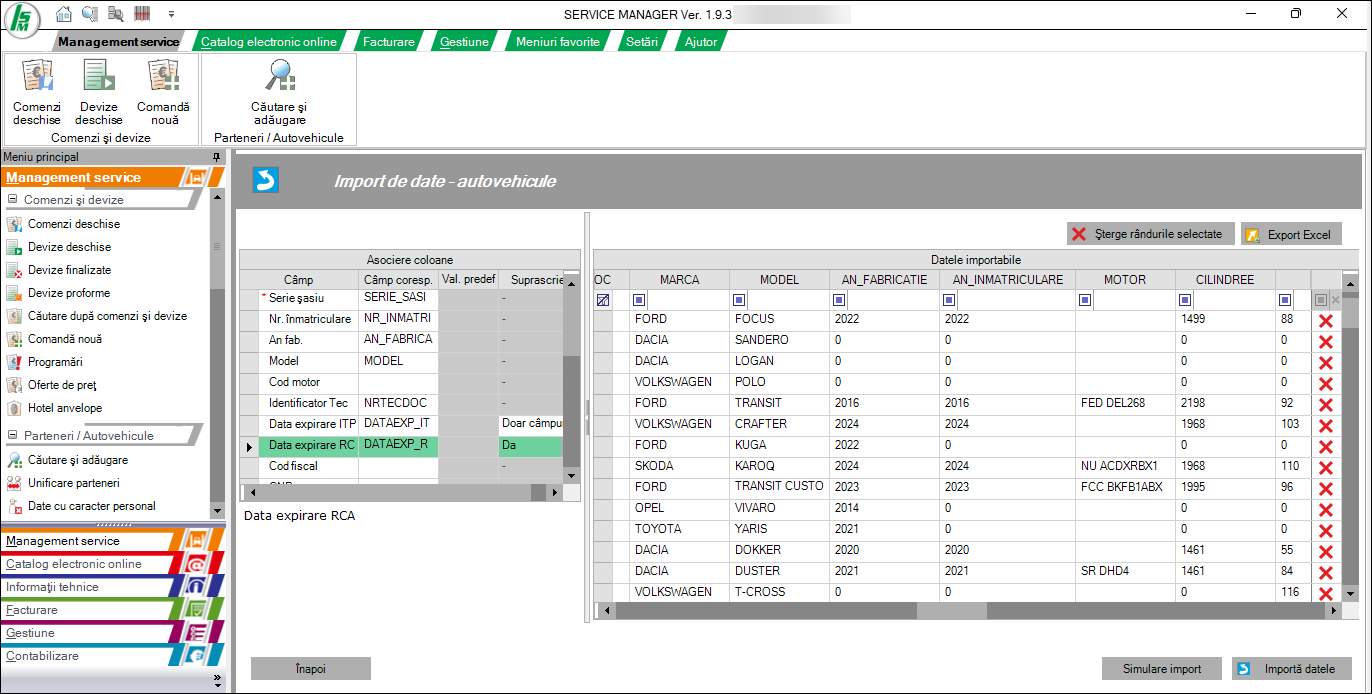Click the blue back arrow beside Import de date
The image size is (1372, 694).
point(266,180)
